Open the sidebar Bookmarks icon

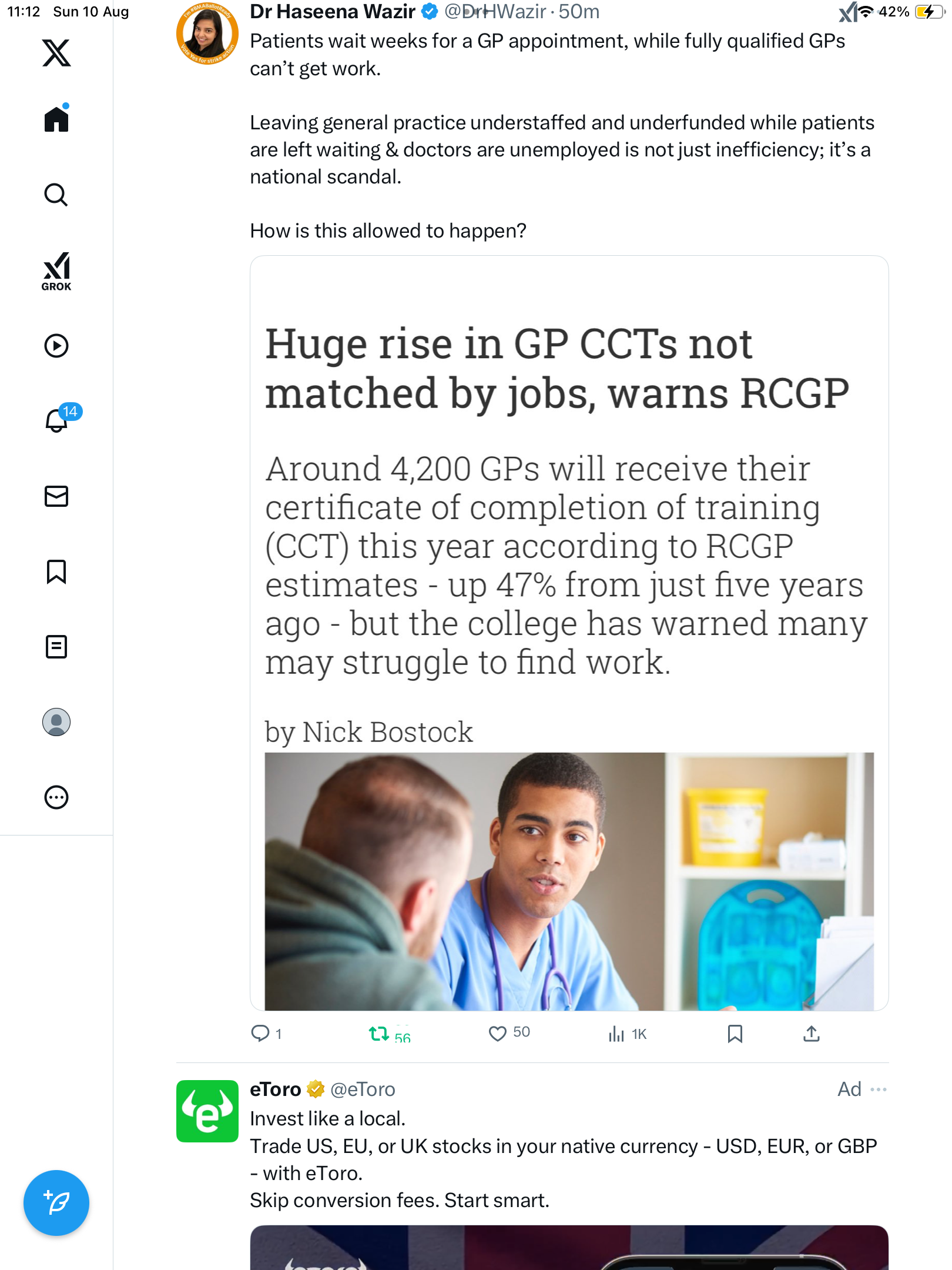tap(56, 571)
